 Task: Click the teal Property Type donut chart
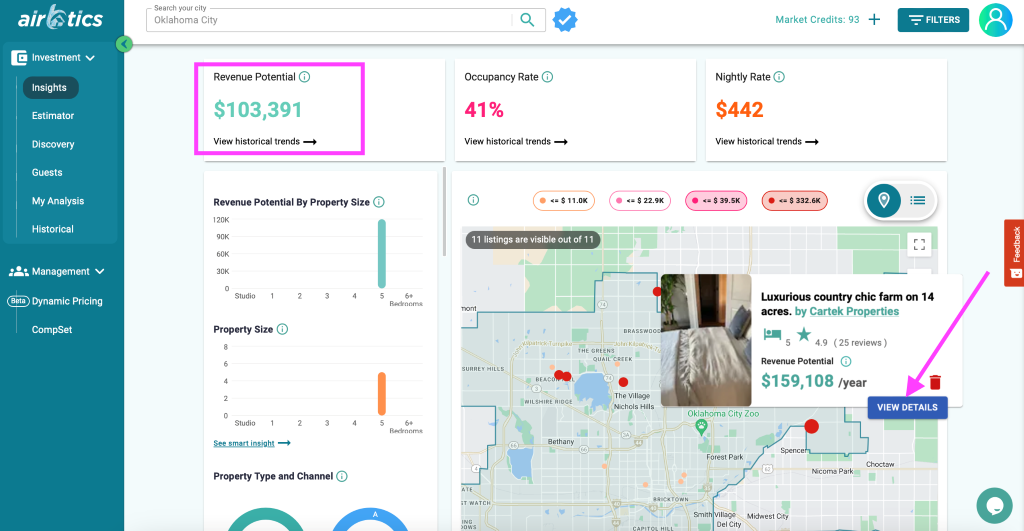tap(265, 520)
